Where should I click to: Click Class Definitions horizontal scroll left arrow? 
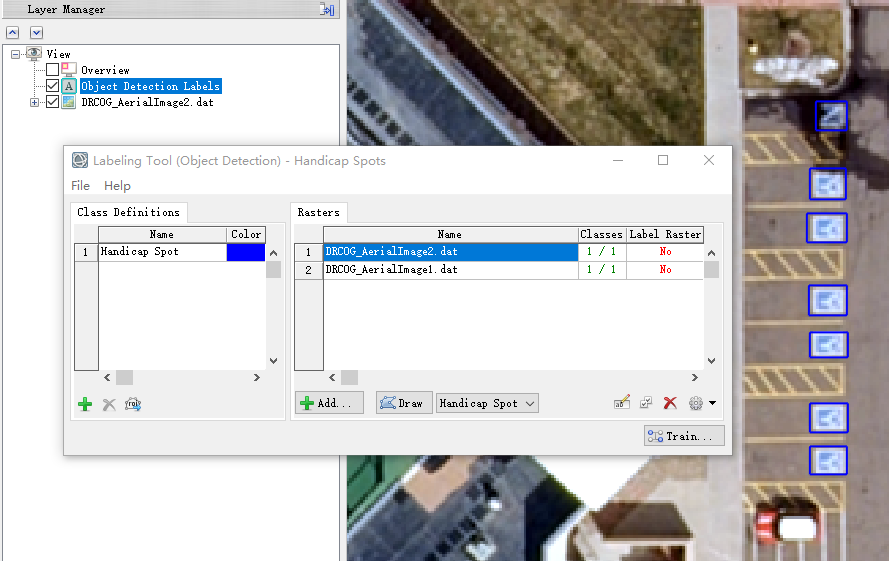[x=107, y=377]
